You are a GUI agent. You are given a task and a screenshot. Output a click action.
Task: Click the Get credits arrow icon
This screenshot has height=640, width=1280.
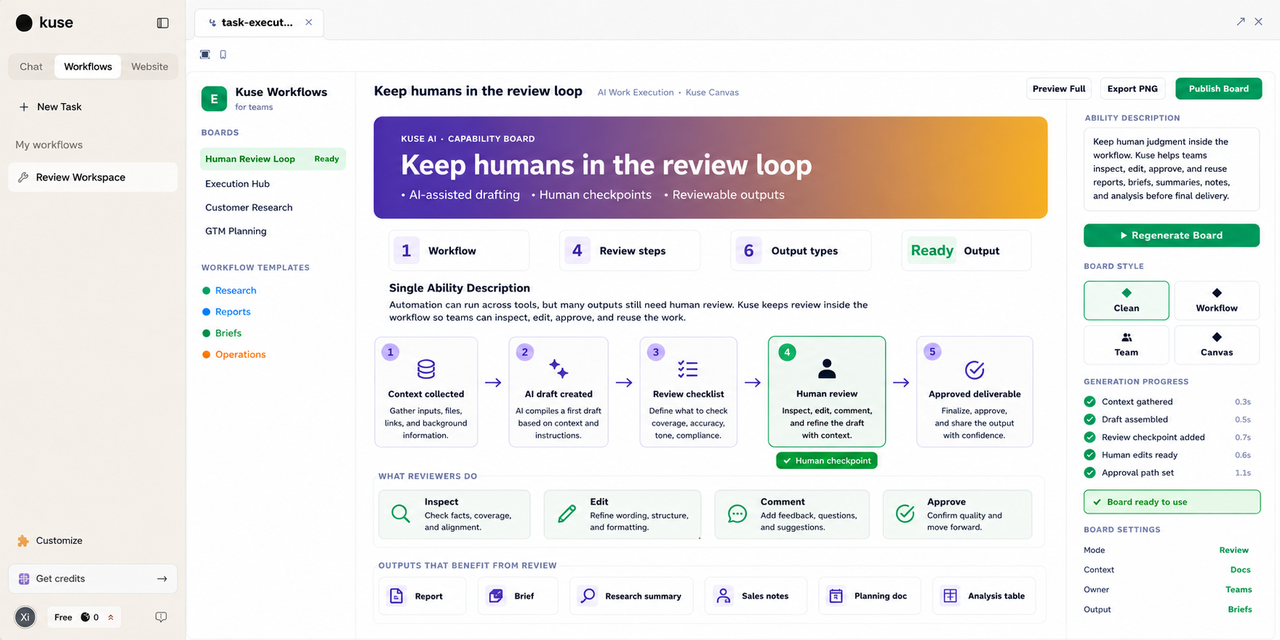click(162, 579)
